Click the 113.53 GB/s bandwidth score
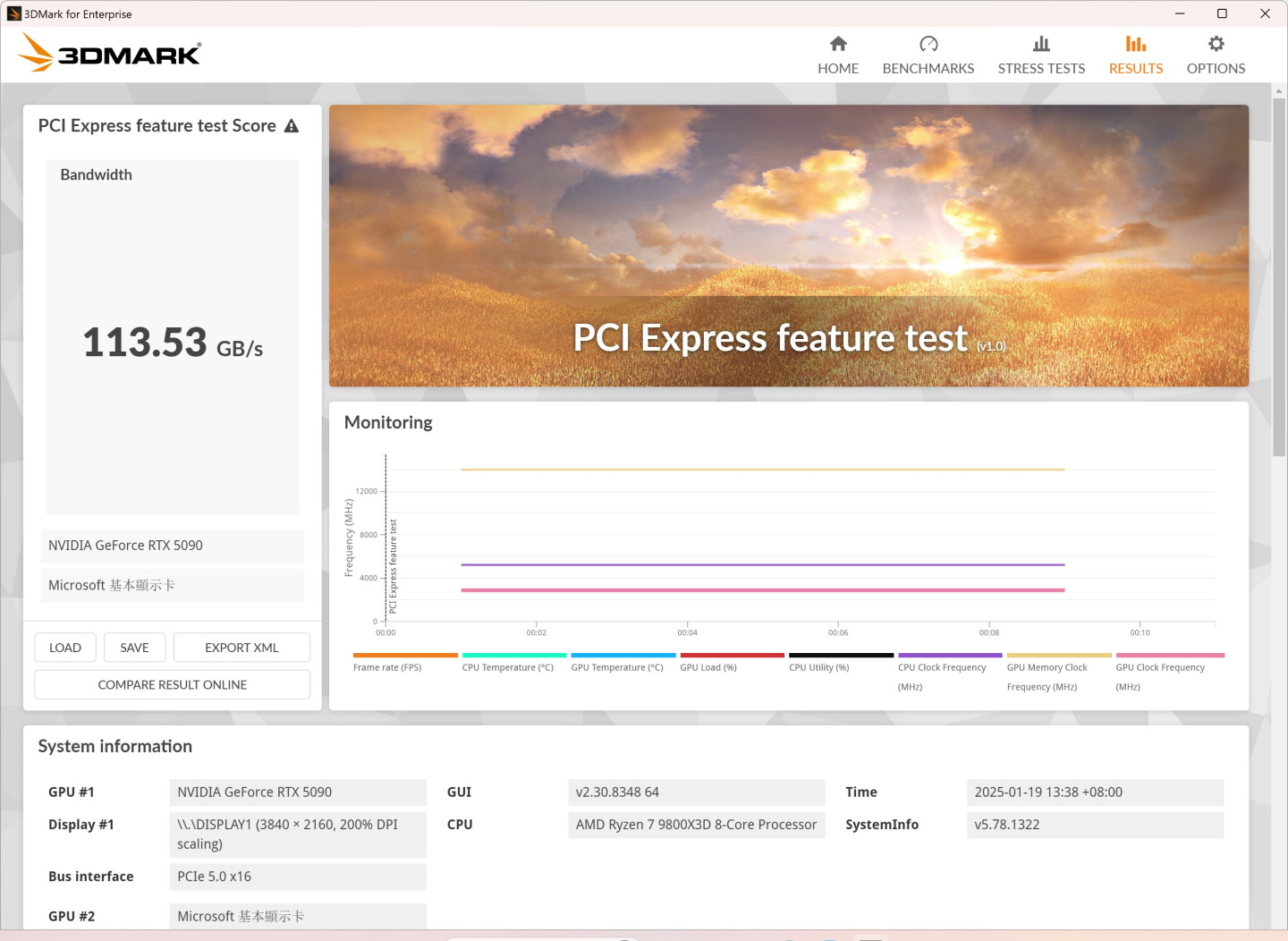This screenshot has width=1288, height=941. [173, 343]
